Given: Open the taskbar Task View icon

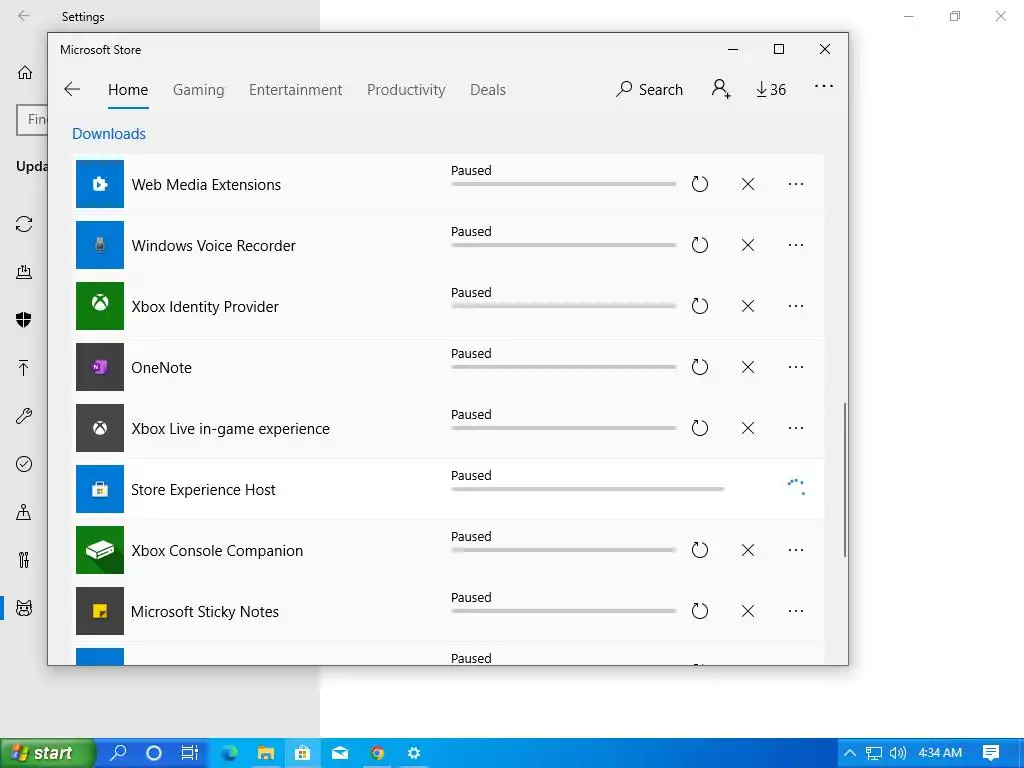Looking at the screenshot, I should 189,753.
